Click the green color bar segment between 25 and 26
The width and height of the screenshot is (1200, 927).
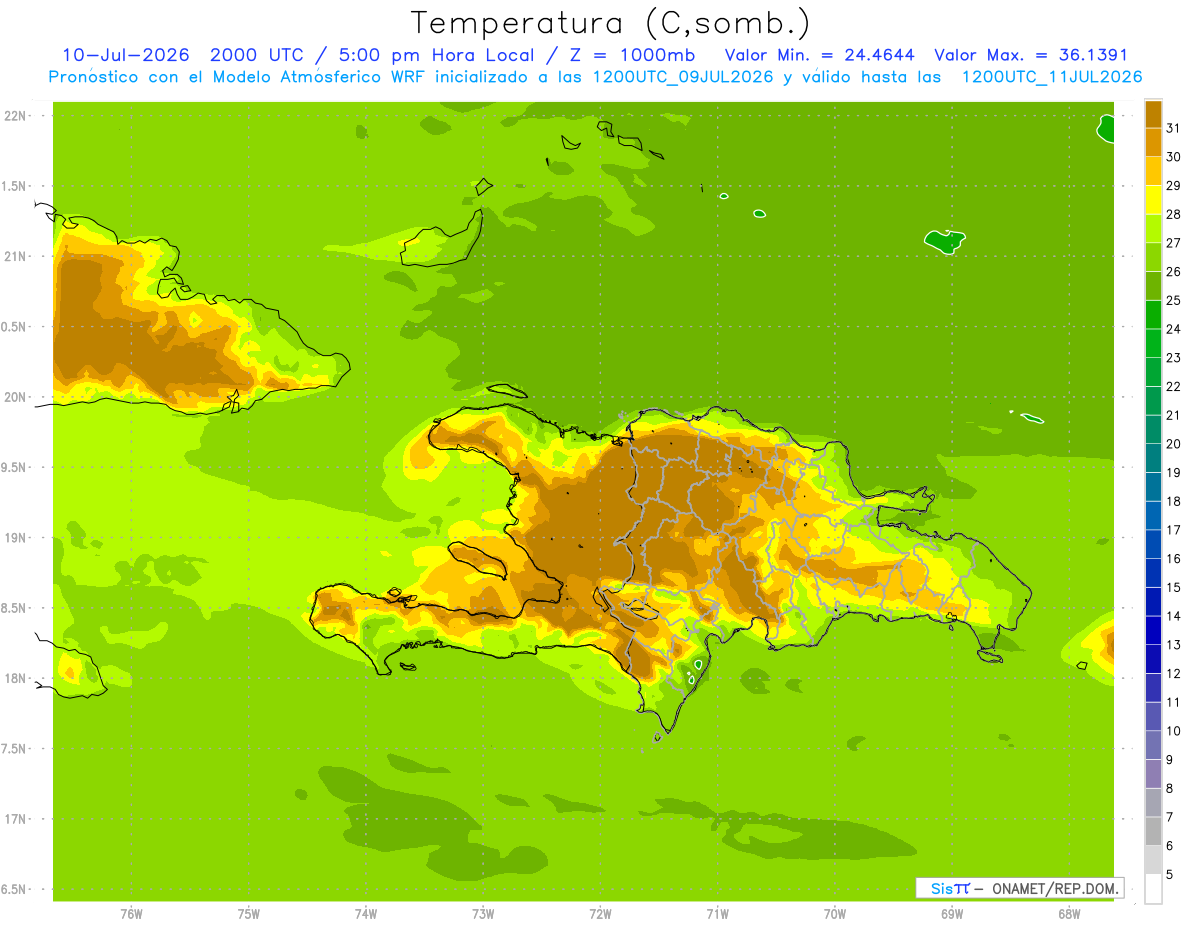pyautogui.click(x=1153, y=286)
